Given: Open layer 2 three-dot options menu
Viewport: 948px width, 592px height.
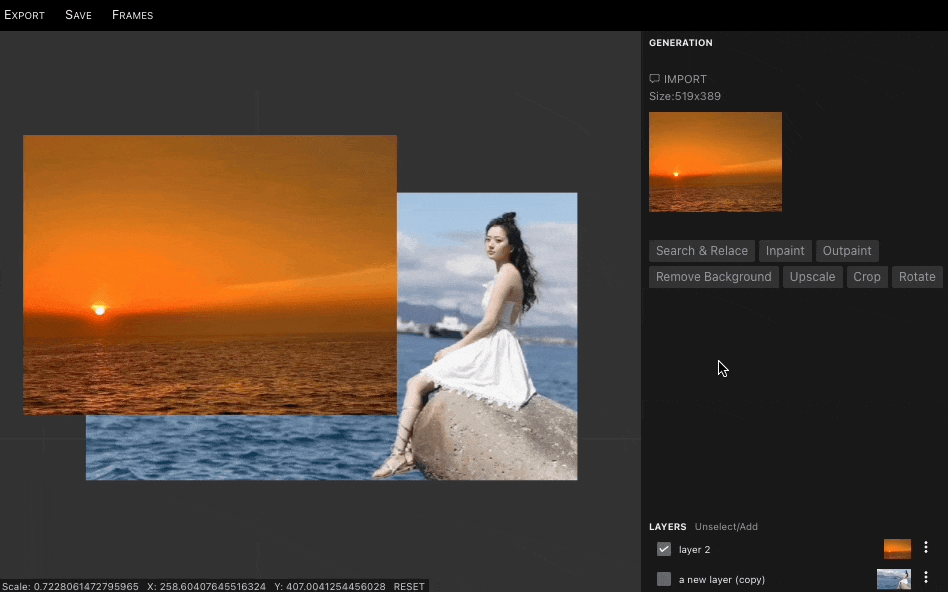Looking at the screenshot, I should click(x=926, y=548).
